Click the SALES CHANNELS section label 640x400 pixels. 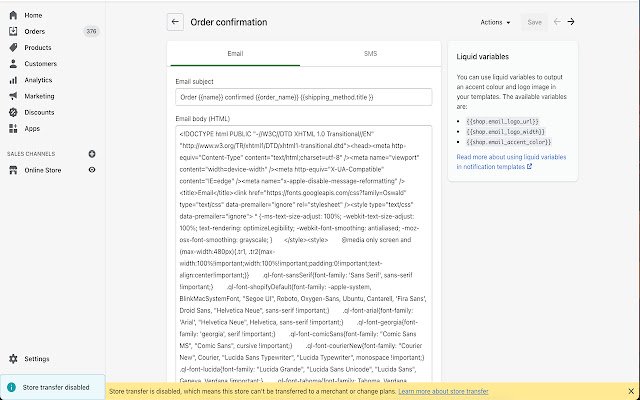31,154
